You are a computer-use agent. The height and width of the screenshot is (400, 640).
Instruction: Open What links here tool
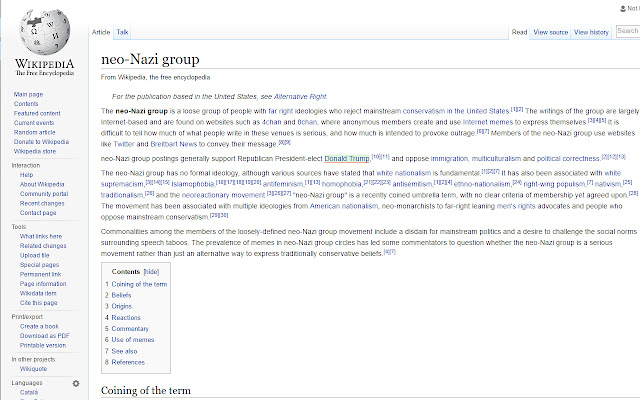(x=41, y=236)
